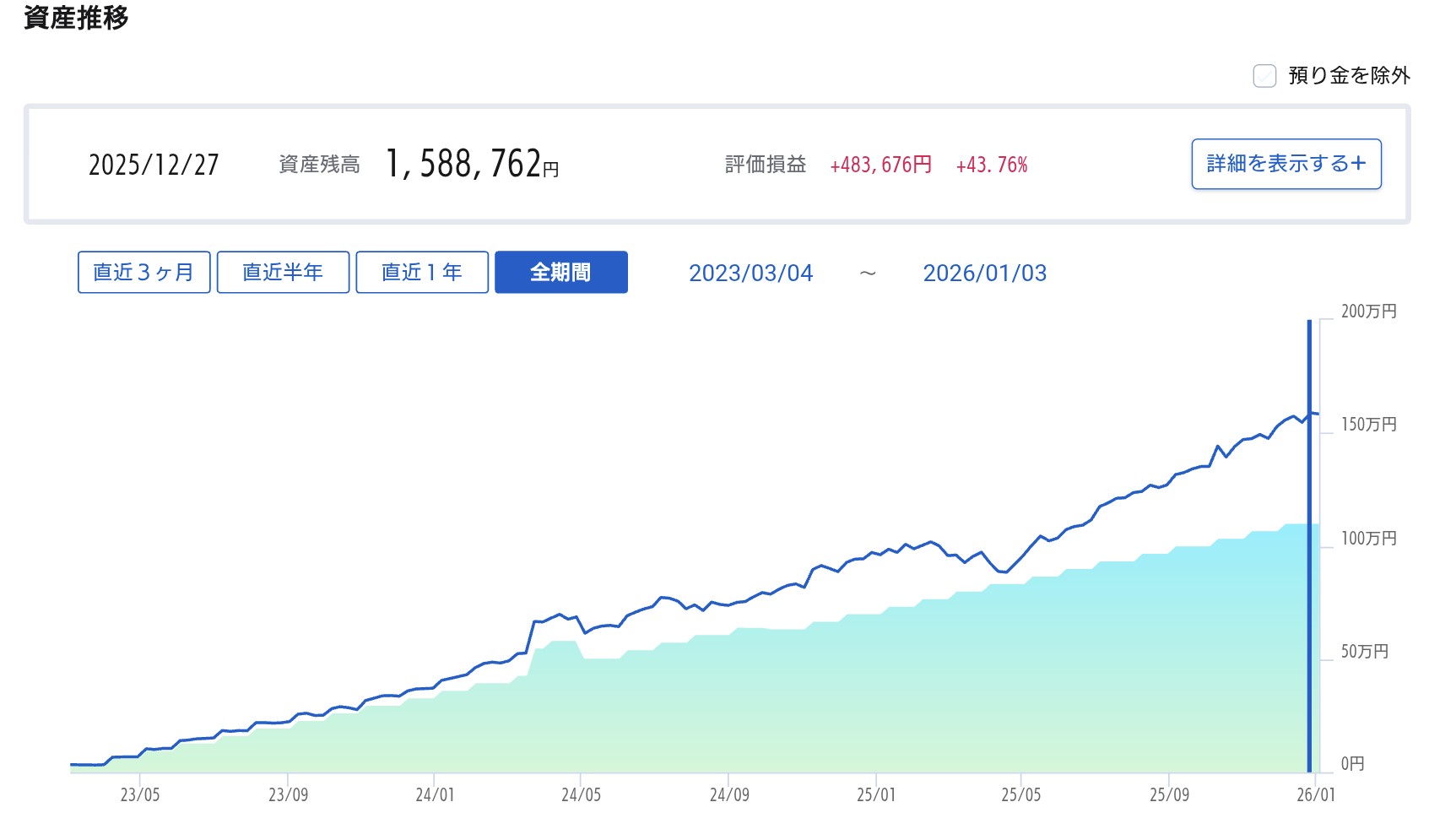
Task: Select the 直近半年 period filter
Action: (x=283, y=272)
